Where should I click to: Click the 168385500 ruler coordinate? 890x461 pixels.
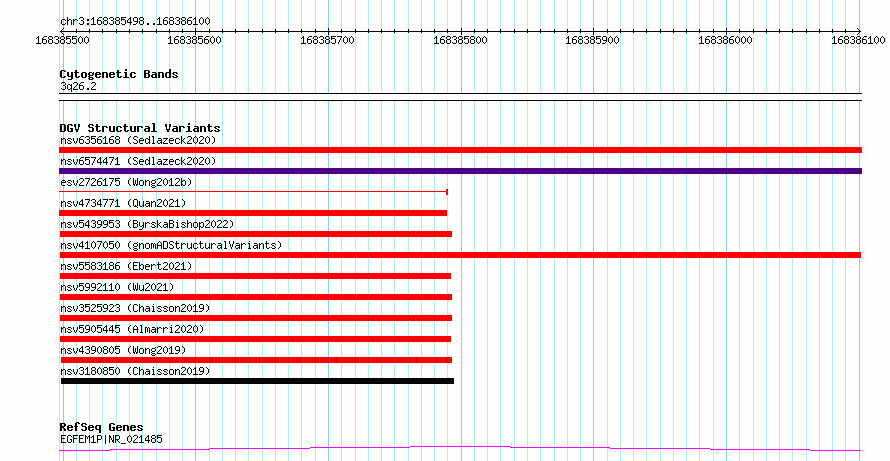pyautogui.click(x=62, y=40)
